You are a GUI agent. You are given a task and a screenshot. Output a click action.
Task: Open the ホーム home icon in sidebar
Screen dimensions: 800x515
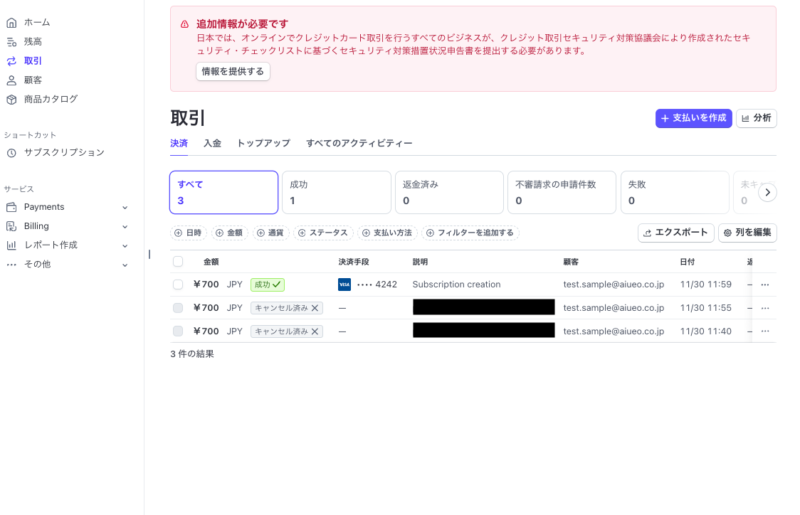[11, 22]
